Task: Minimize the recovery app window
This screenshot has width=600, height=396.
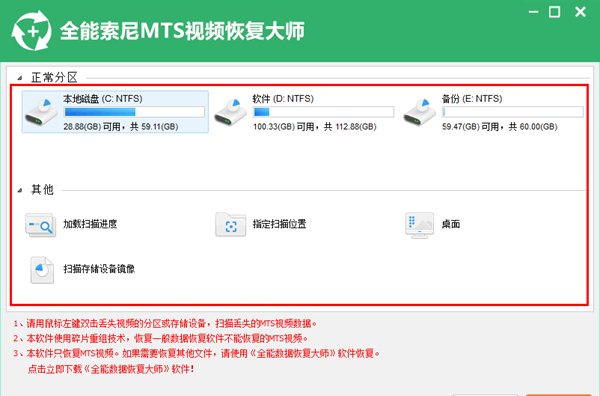Action: pyautogui.click(x=533, y=12)
